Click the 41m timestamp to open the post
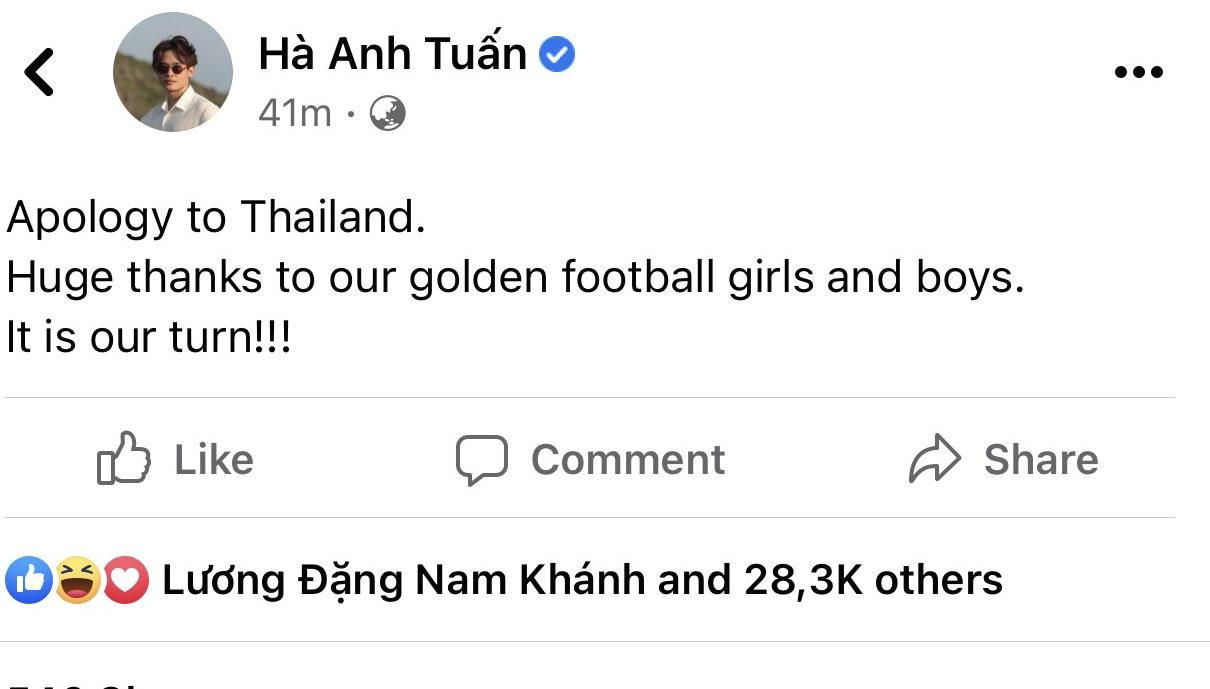1210x689 pixels. tap(294, 113)
